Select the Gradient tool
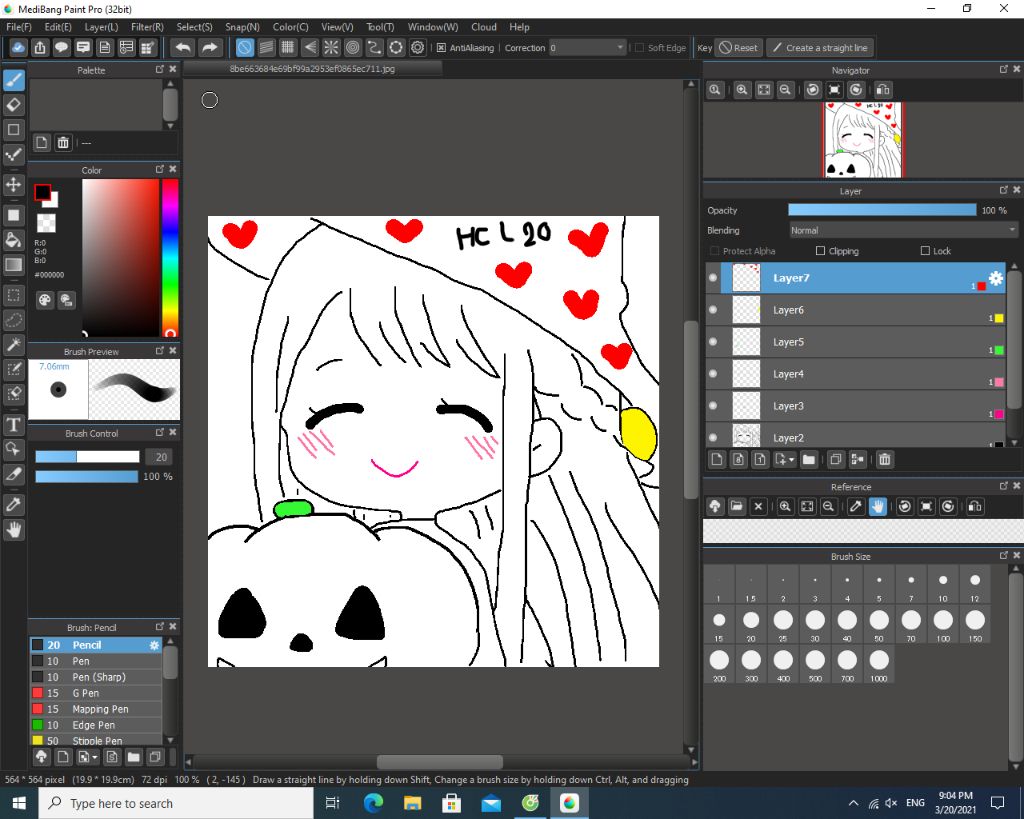 coord(14,265)
